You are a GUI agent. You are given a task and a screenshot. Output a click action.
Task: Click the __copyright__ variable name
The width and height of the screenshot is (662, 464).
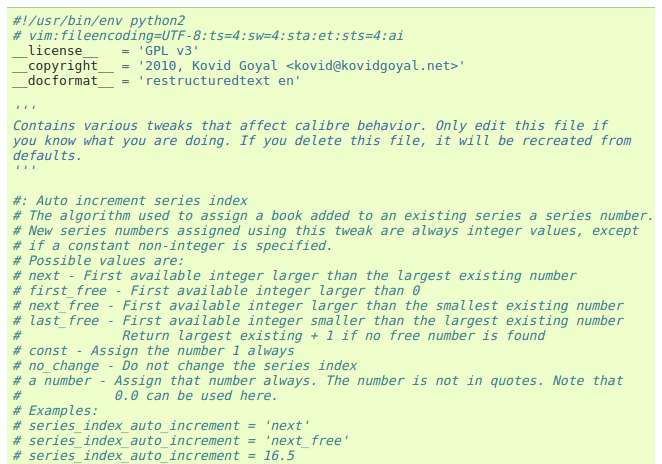(x=55, y=65)
